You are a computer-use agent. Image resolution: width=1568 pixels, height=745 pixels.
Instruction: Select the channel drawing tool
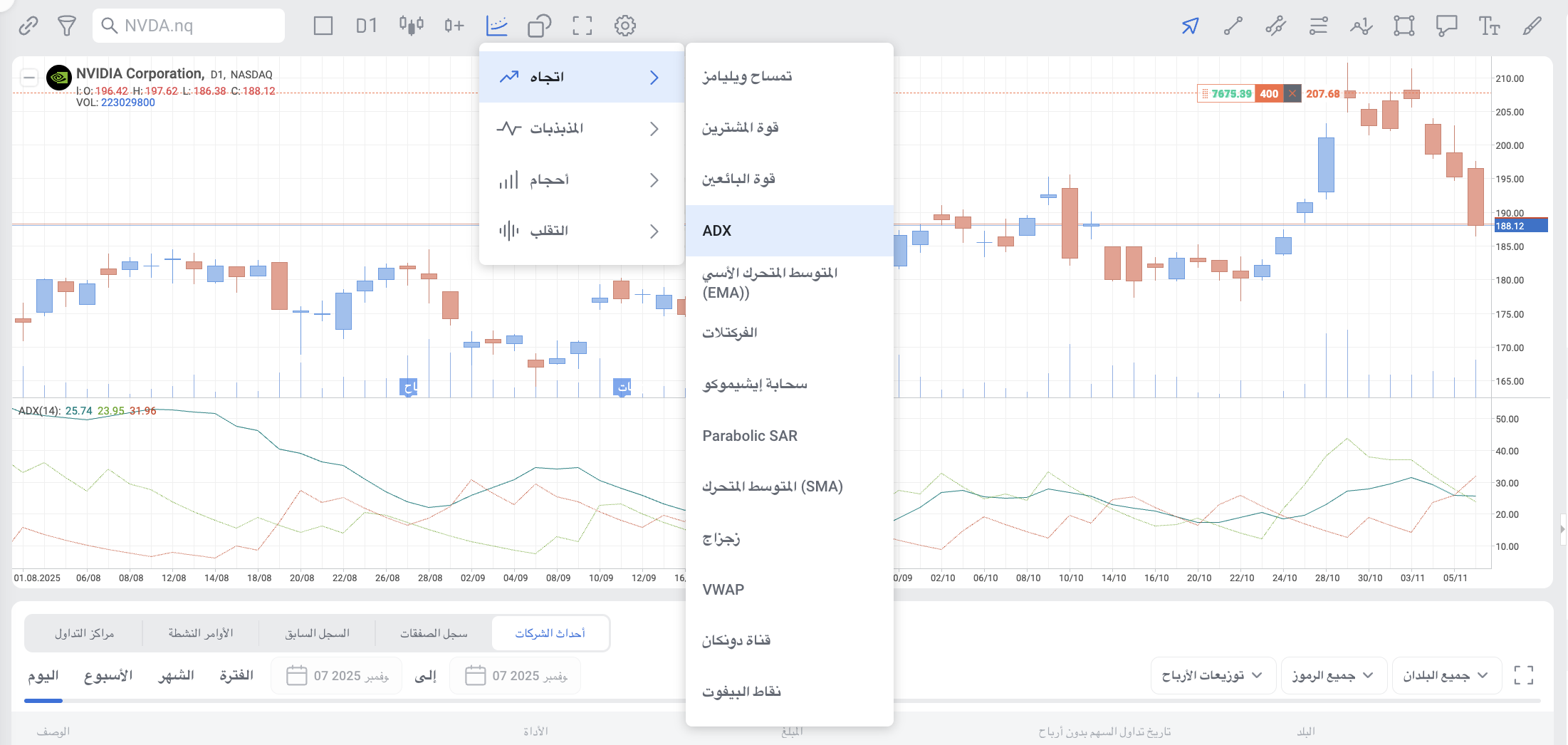coord(1275,26)
